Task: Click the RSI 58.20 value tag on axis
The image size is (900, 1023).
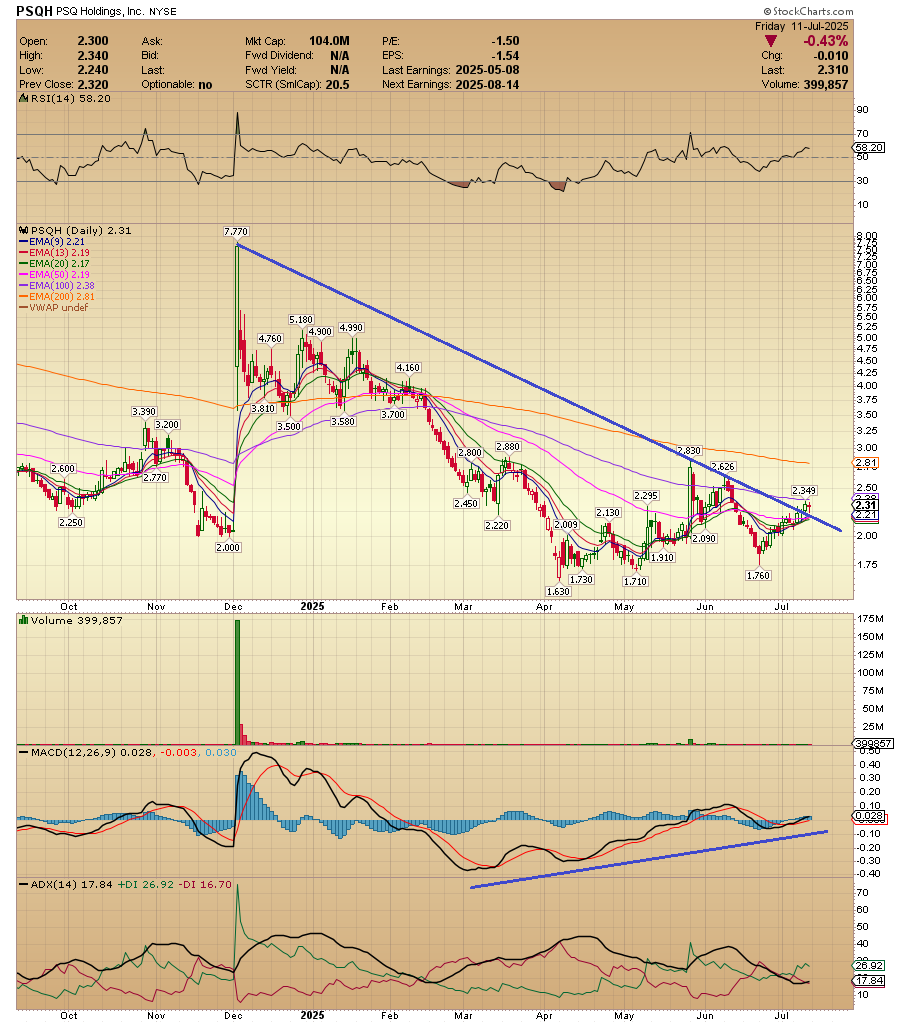Action: click(x=869, y=147)
